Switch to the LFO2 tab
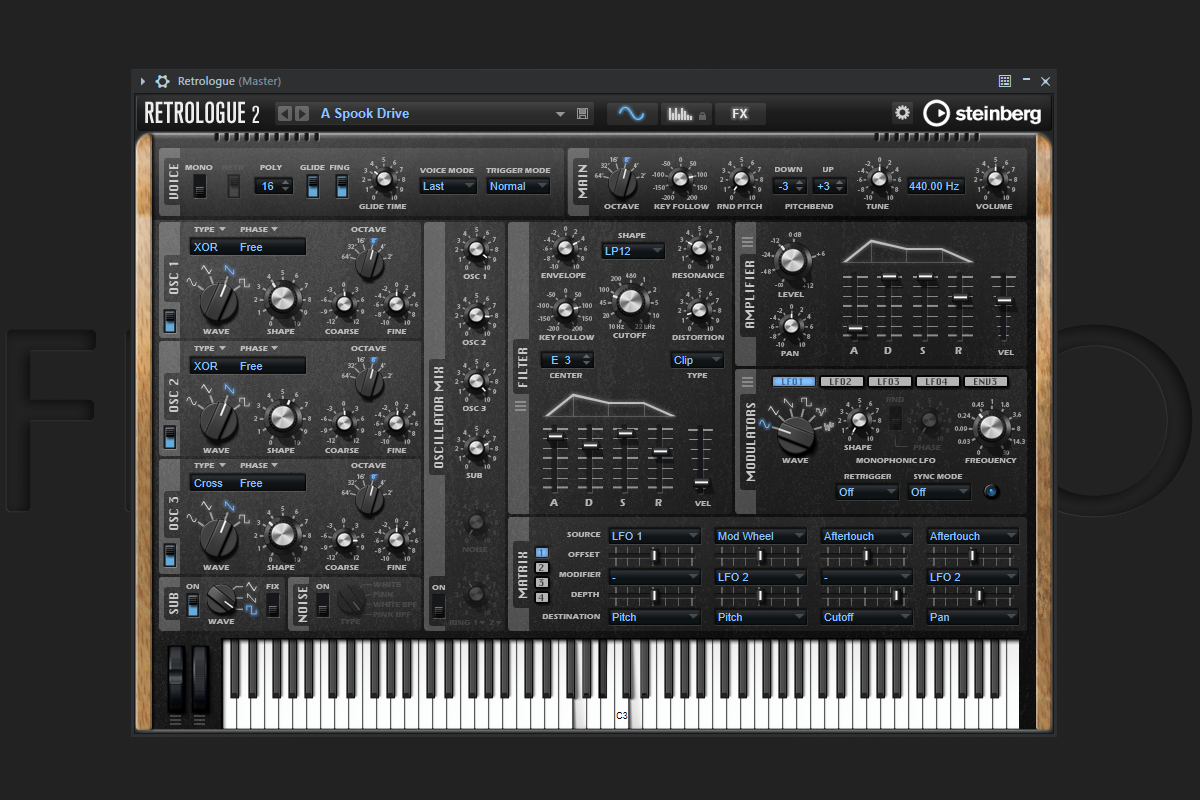1200x800 pixels. [842, 382]
